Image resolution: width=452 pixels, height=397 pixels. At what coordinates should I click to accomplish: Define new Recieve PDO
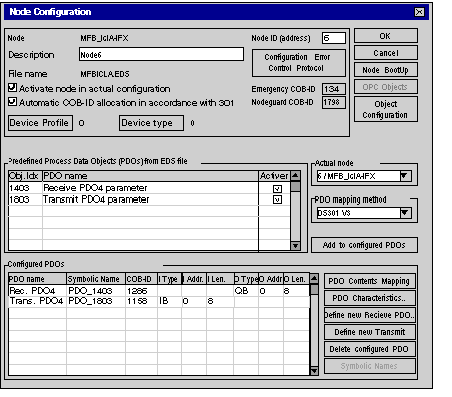(370, 315)
